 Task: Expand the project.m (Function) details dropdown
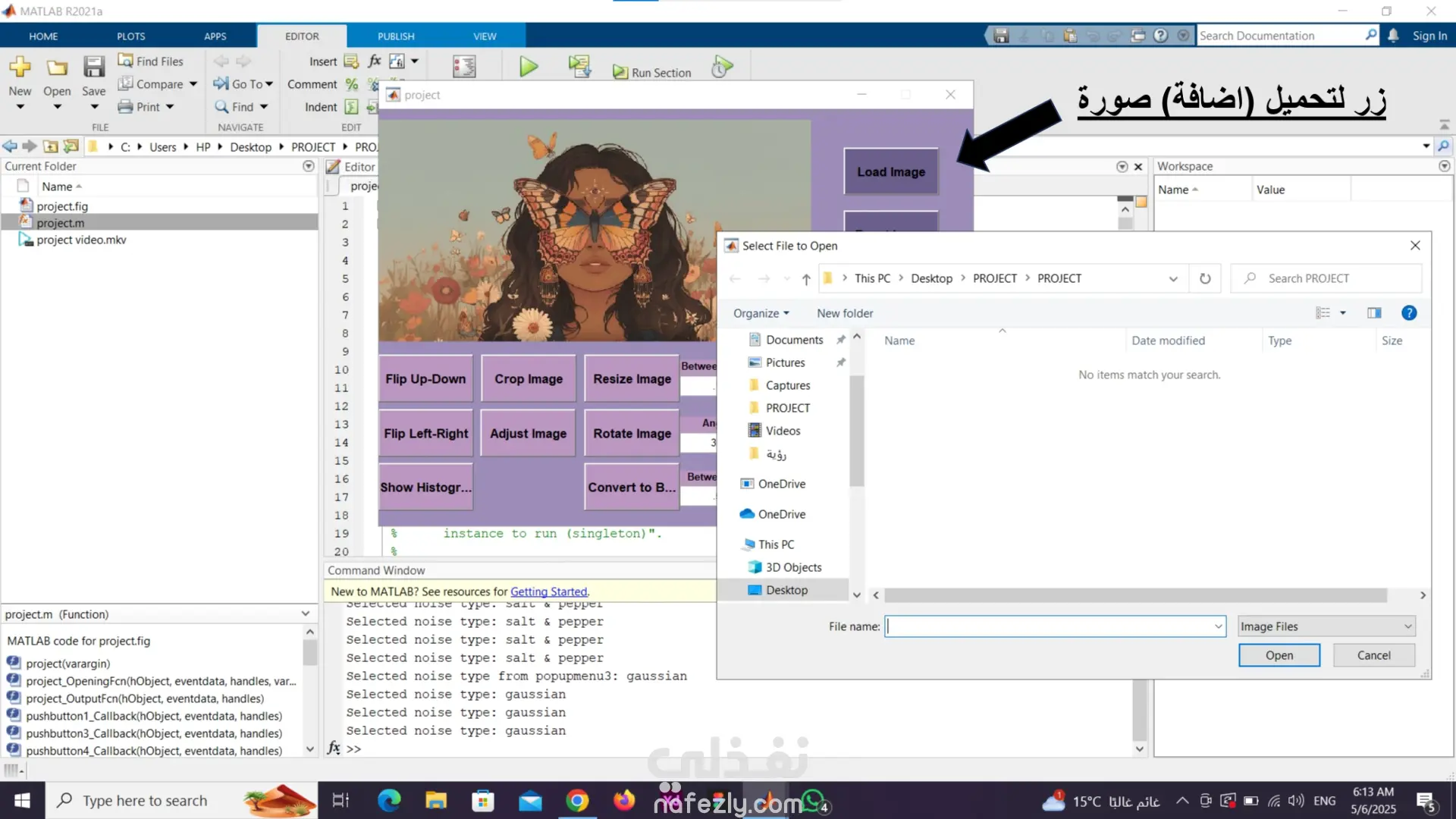(x=306, y=613)
